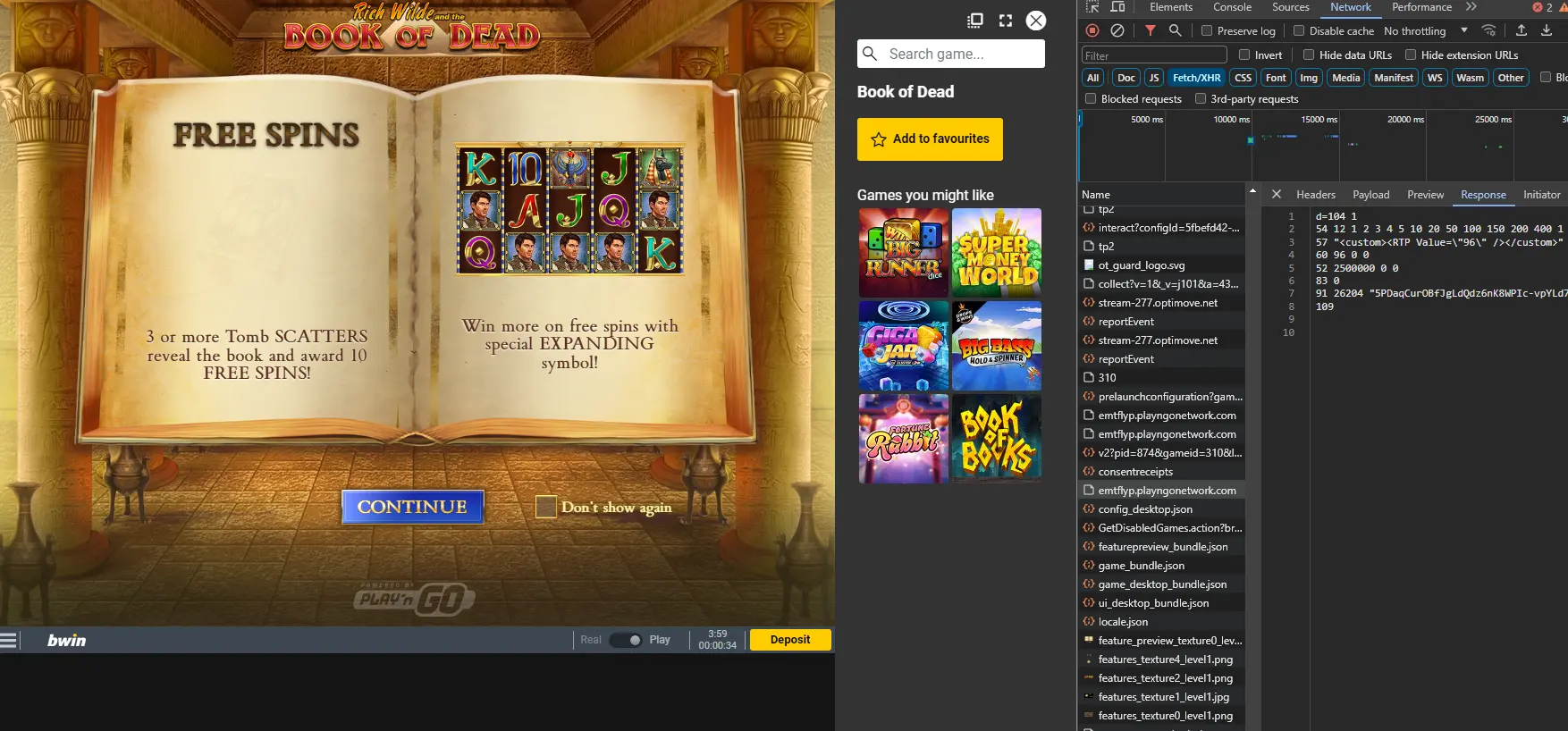Click the Name column sort arrow
This screenshot has width=1568, height=731.
click(1252, 191)
